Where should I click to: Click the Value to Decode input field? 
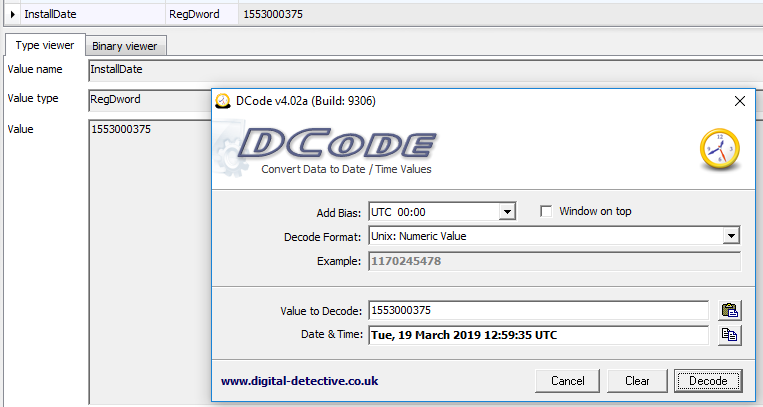coord(538,310)
